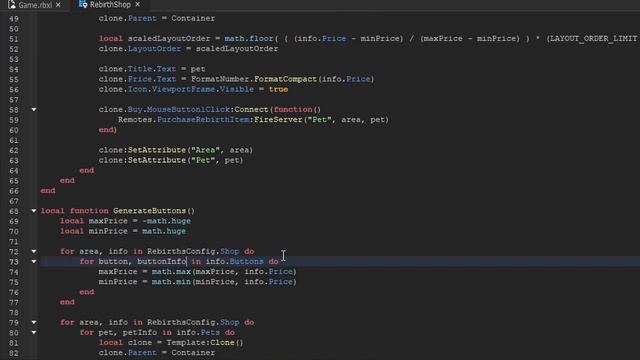The image size is (640, 360).
Task: Click 'math.max' on line 74
Action: 171,271
